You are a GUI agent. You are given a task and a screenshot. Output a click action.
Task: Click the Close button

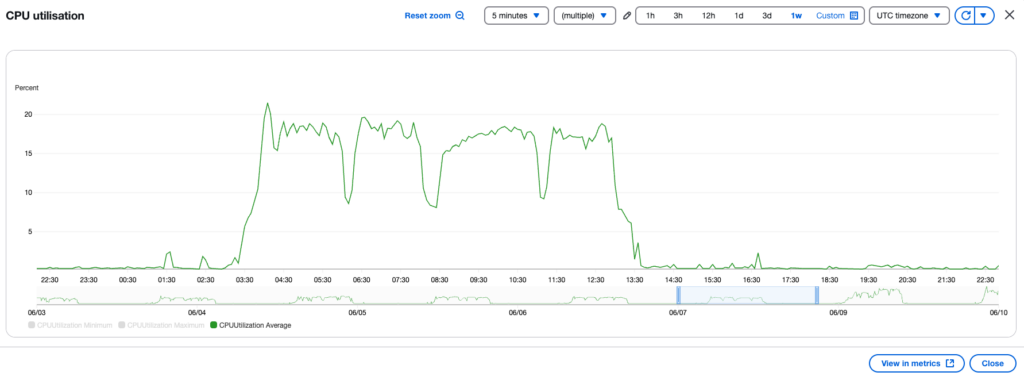click(993, 364)
